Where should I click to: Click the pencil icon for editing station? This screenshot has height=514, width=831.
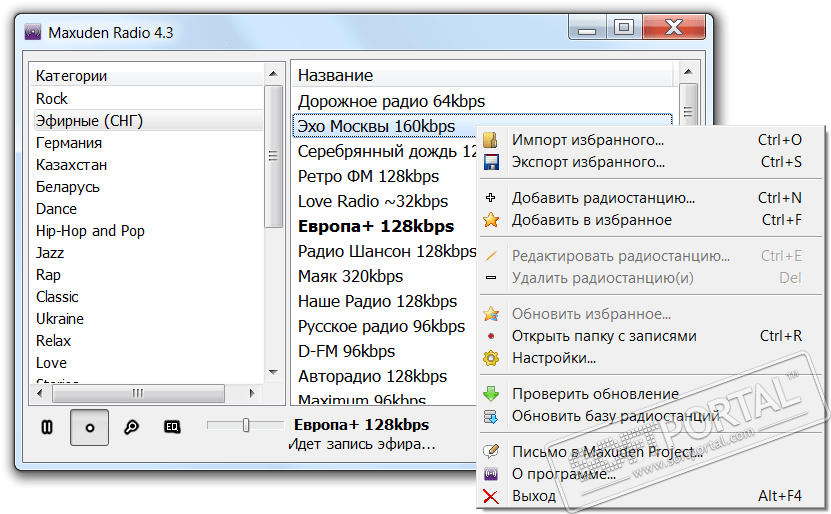[491, 256]
